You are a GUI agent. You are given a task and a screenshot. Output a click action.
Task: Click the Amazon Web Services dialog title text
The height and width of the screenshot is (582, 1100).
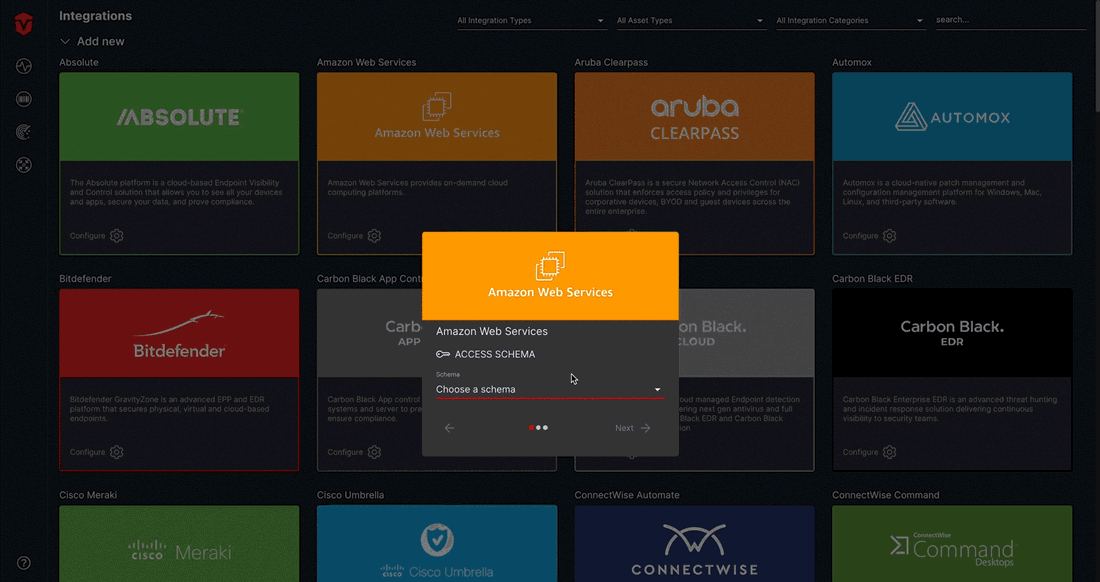[492, 331]
